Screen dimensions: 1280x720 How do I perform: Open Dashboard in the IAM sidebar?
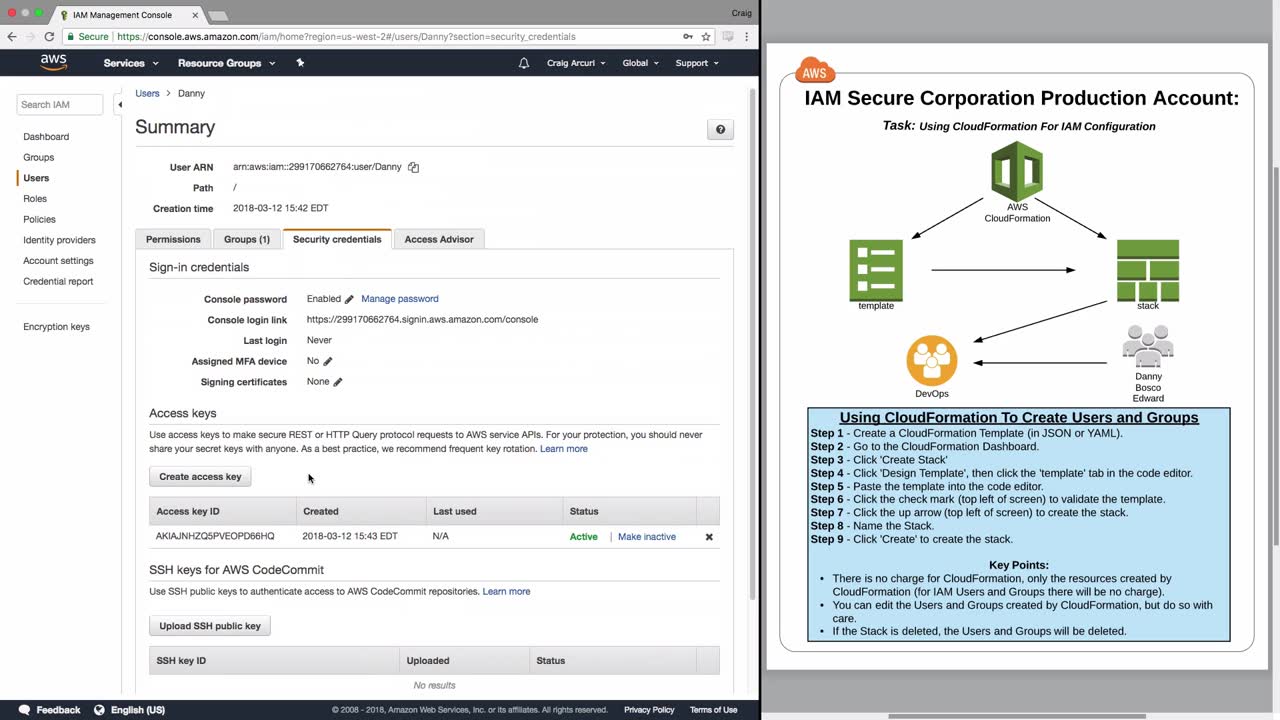(46, 136)
